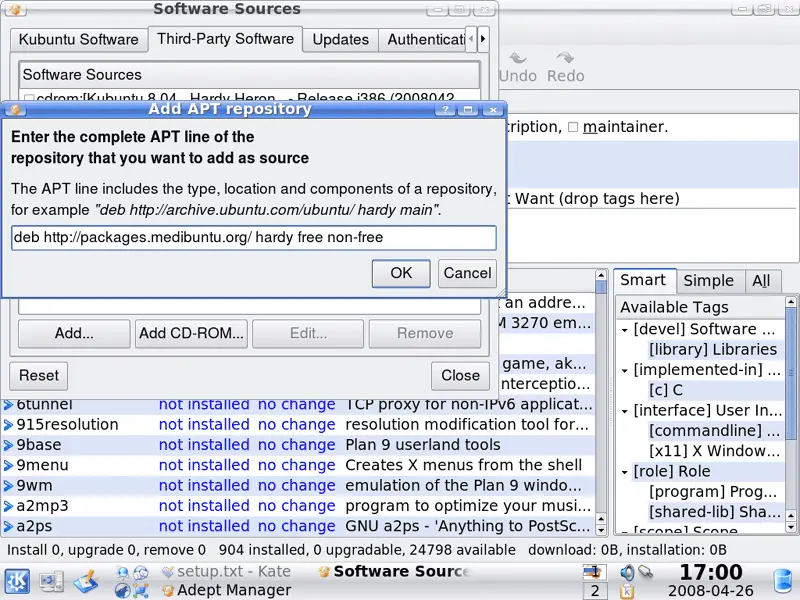The image size is (800, 600).
Task: Expand the 6tunnel package row arrow
Action: click(8, 405)
